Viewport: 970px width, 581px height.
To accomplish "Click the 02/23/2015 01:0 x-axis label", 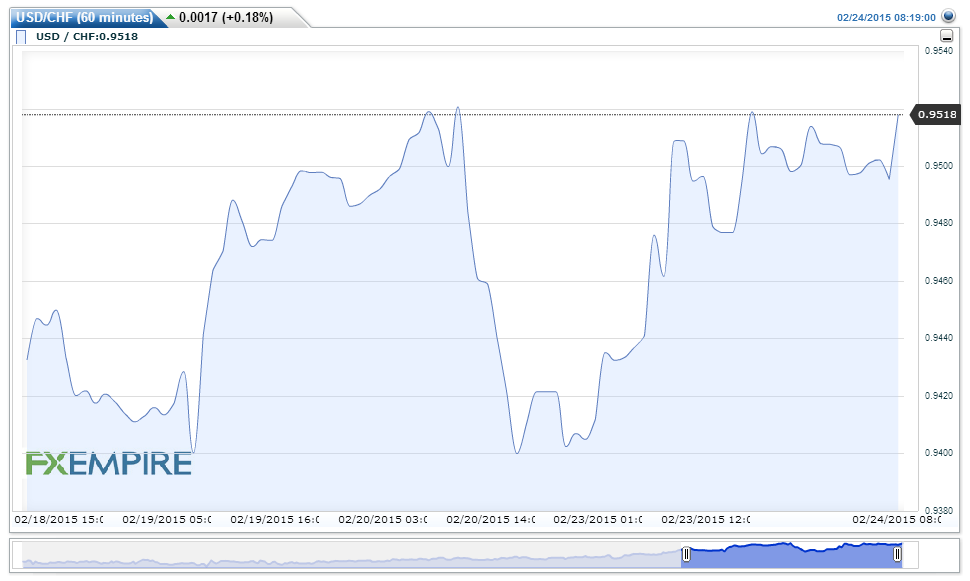I will click(x=598, y=520).
